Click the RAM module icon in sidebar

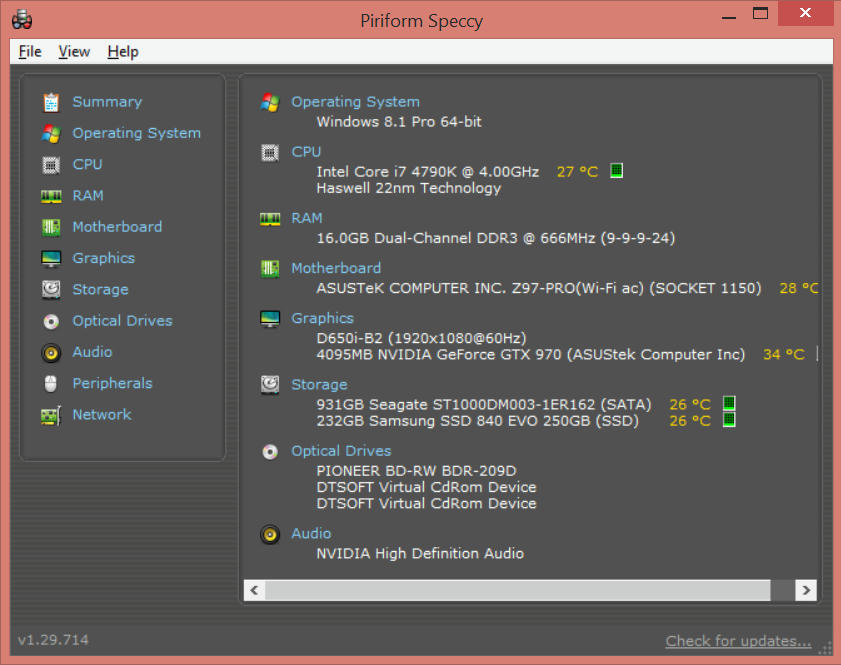51,196
